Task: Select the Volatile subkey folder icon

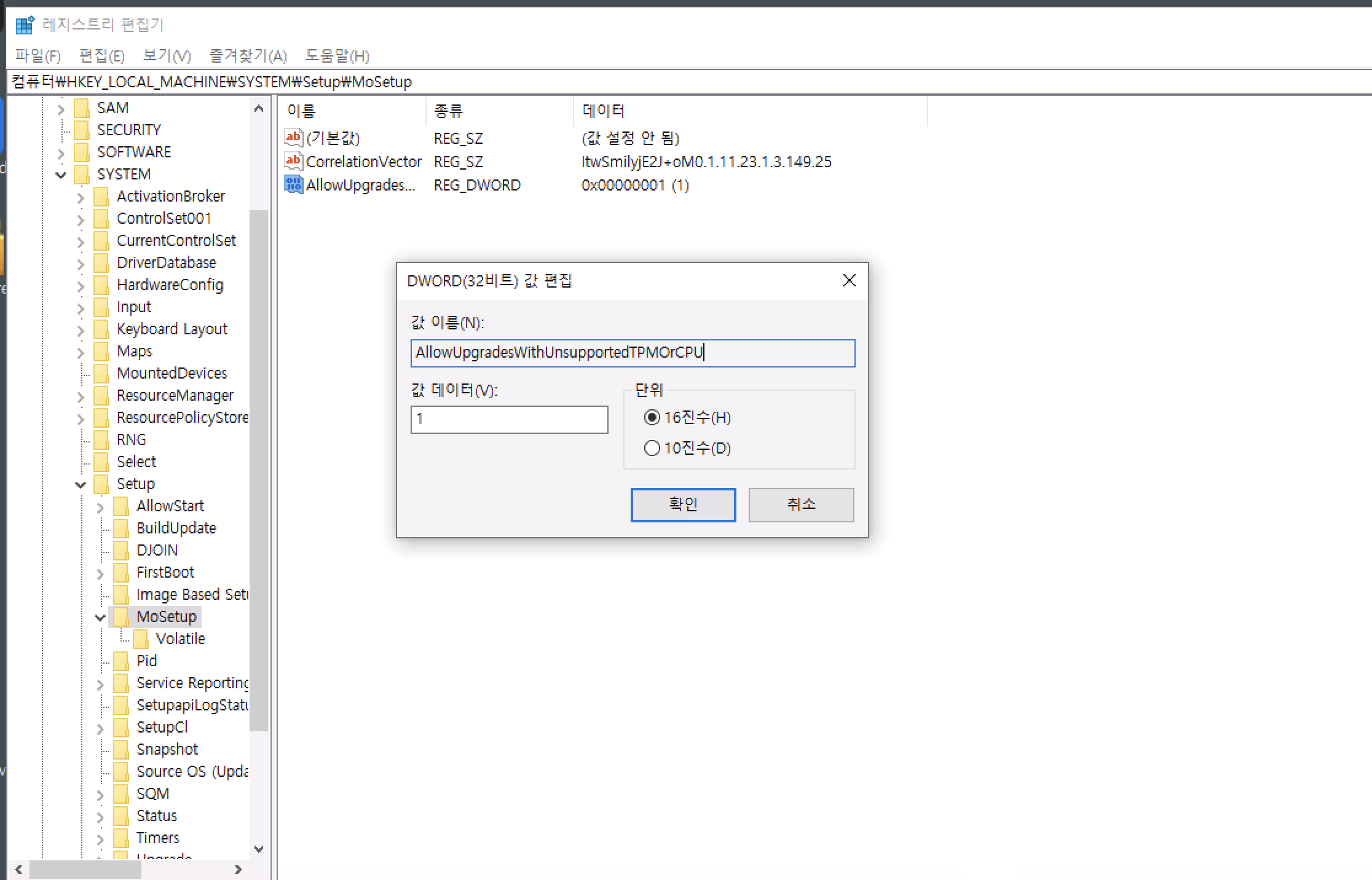Action: coord(141,638)
